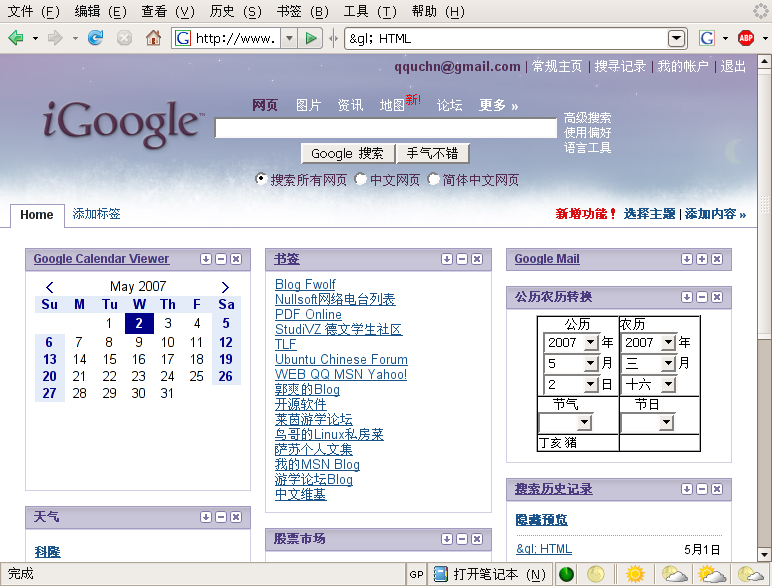This screenshot has height=586, width=772.
Task: Go to browser Home page icon
Action: coord(153,38)
